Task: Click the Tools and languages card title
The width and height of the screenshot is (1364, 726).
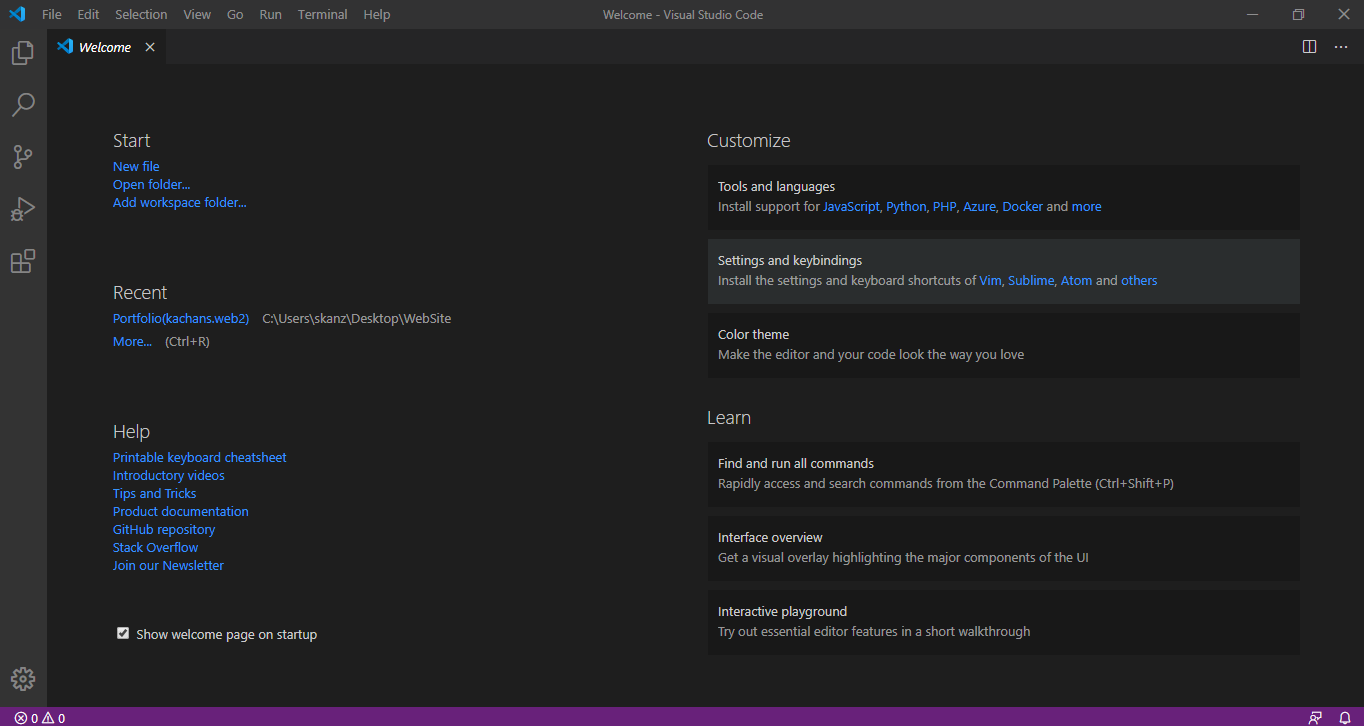Action: tap(776, 186)
